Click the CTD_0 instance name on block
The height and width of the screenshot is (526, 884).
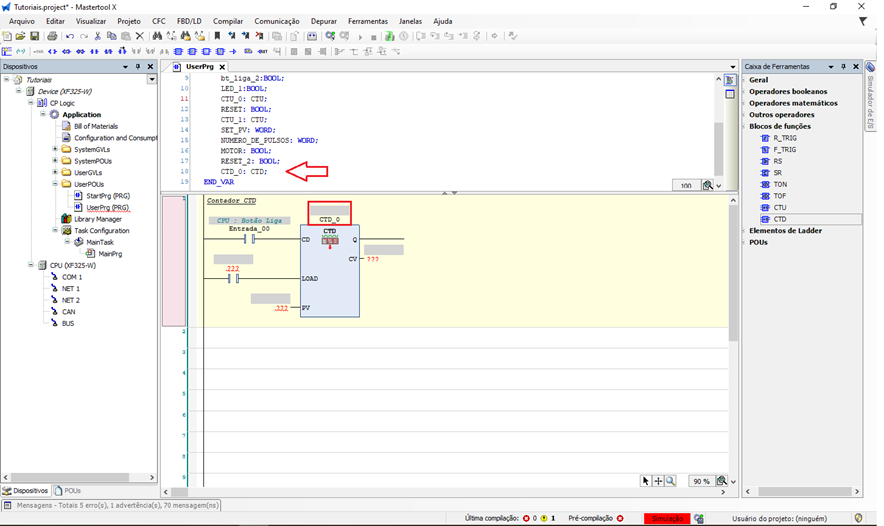click(x=330, y=219)
